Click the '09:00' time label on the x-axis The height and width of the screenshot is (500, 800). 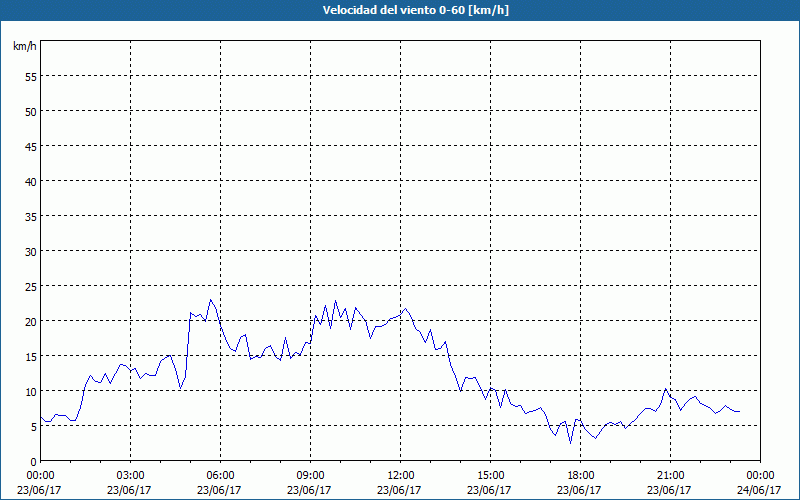(310, 476)
